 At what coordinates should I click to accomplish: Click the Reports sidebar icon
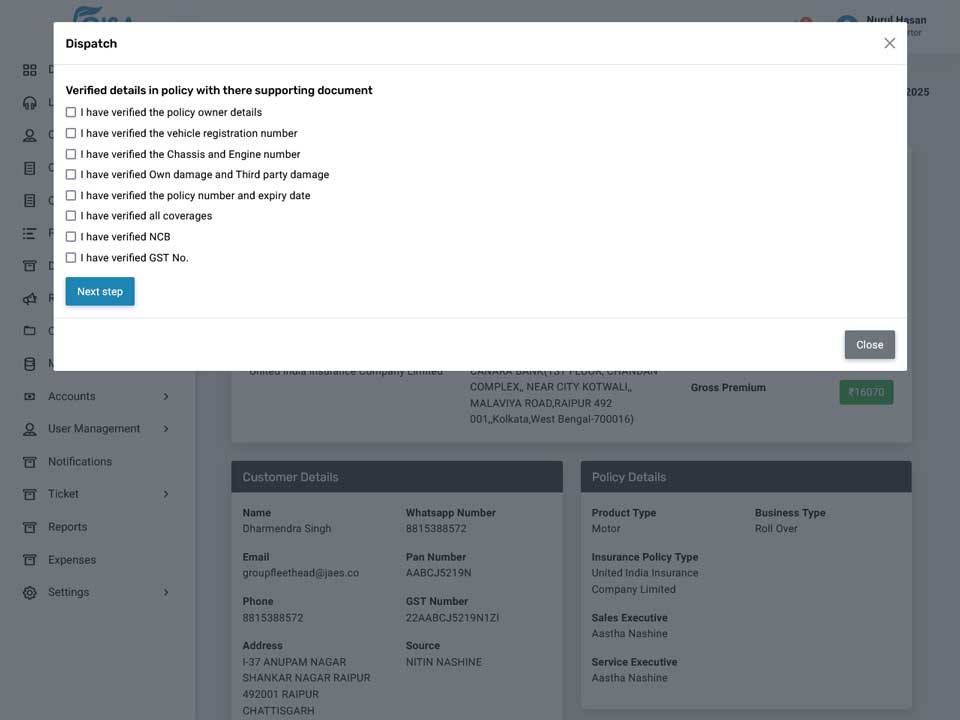coord(29,527)
